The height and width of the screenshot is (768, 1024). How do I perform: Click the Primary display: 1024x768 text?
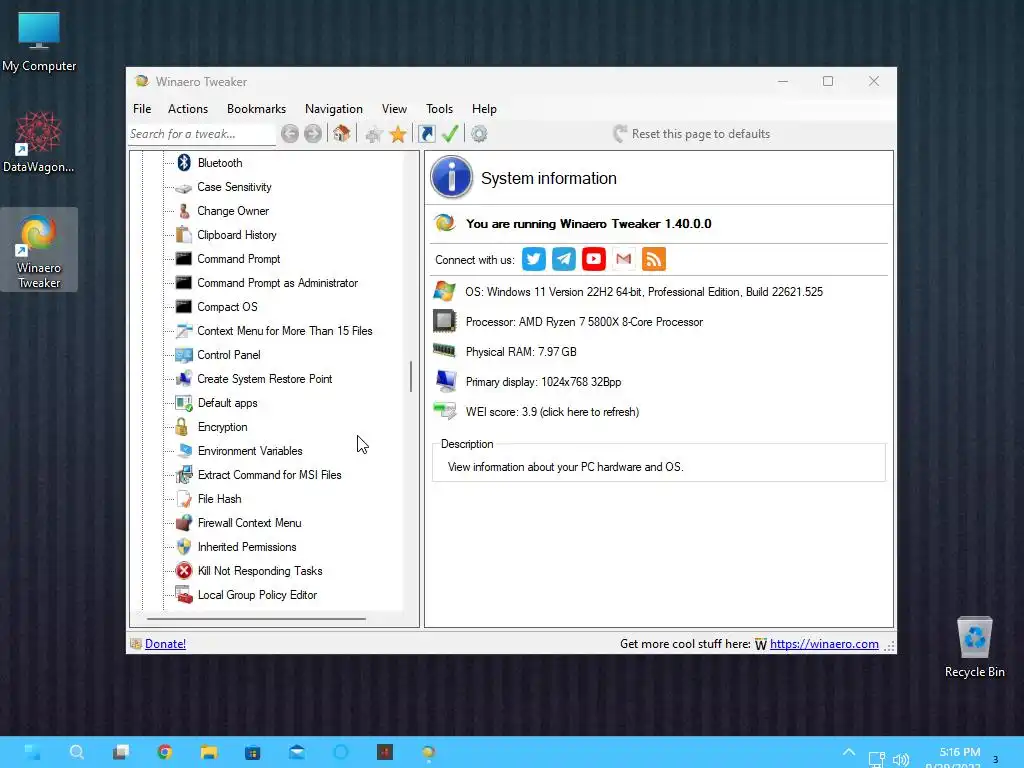tap(543, 382)
